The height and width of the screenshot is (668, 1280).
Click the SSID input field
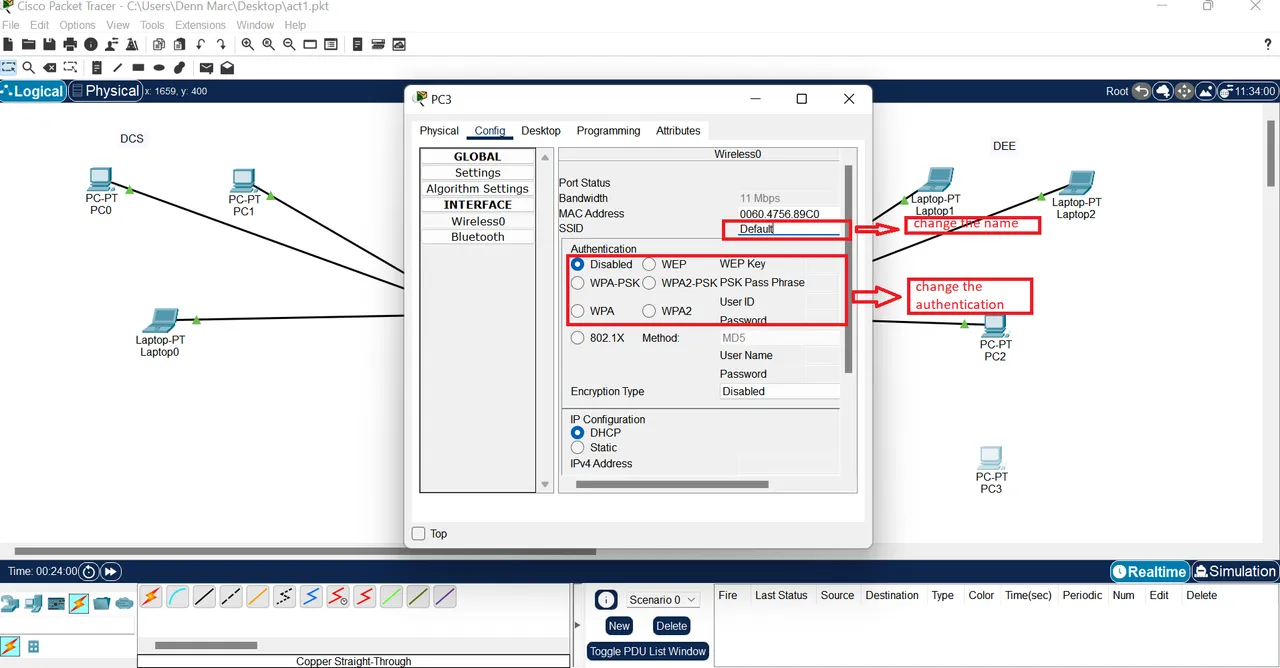tap(789, 229)
